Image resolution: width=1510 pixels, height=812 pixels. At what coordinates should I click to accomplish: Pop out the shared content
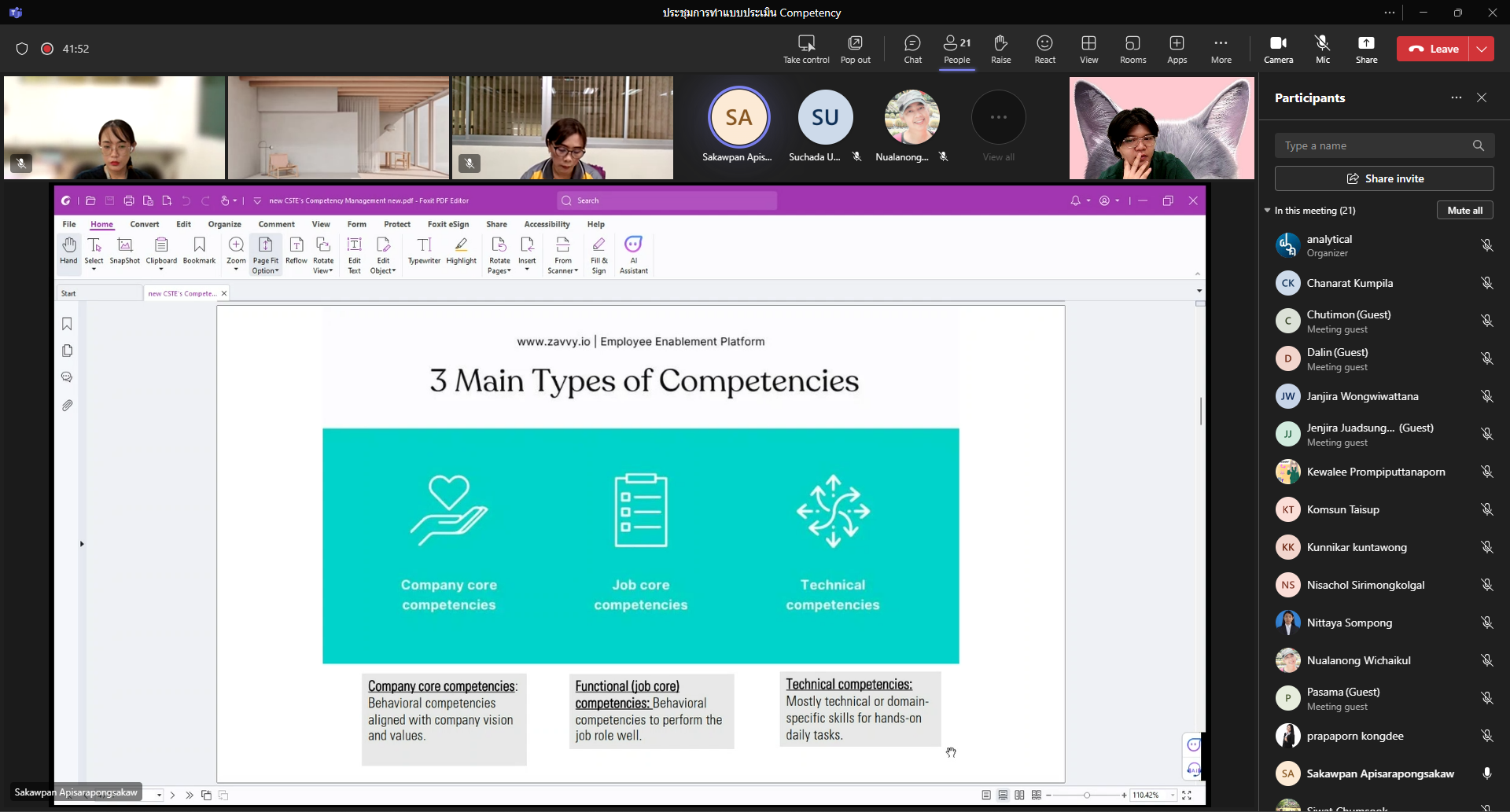click(x=855, y=49)
